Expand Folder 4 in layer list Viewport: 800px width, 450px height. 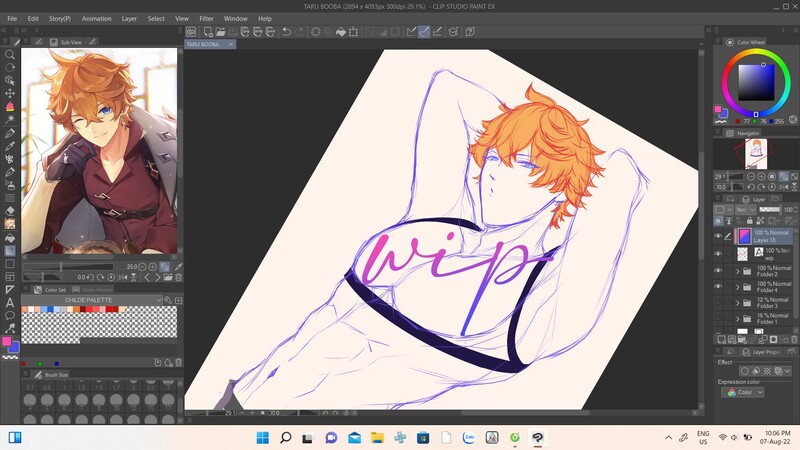tap(737, 287)
